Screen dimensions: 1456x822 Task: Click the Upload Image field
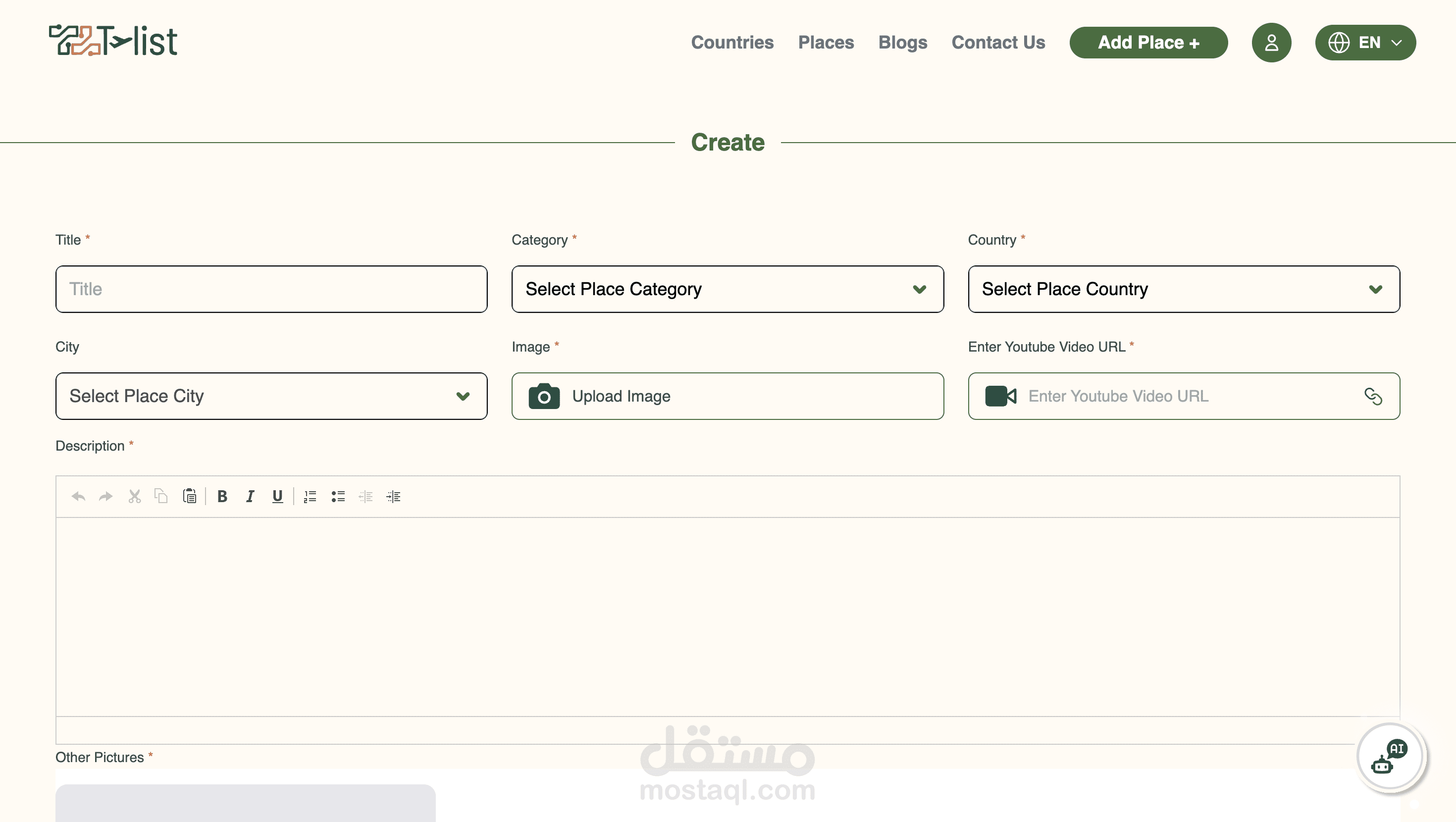(727, 396)
